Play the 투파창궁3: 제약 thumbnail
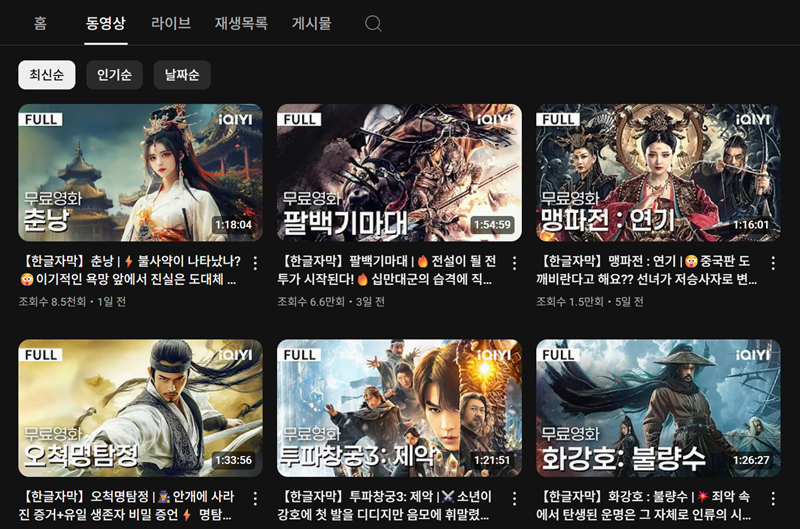 [399, 408]
